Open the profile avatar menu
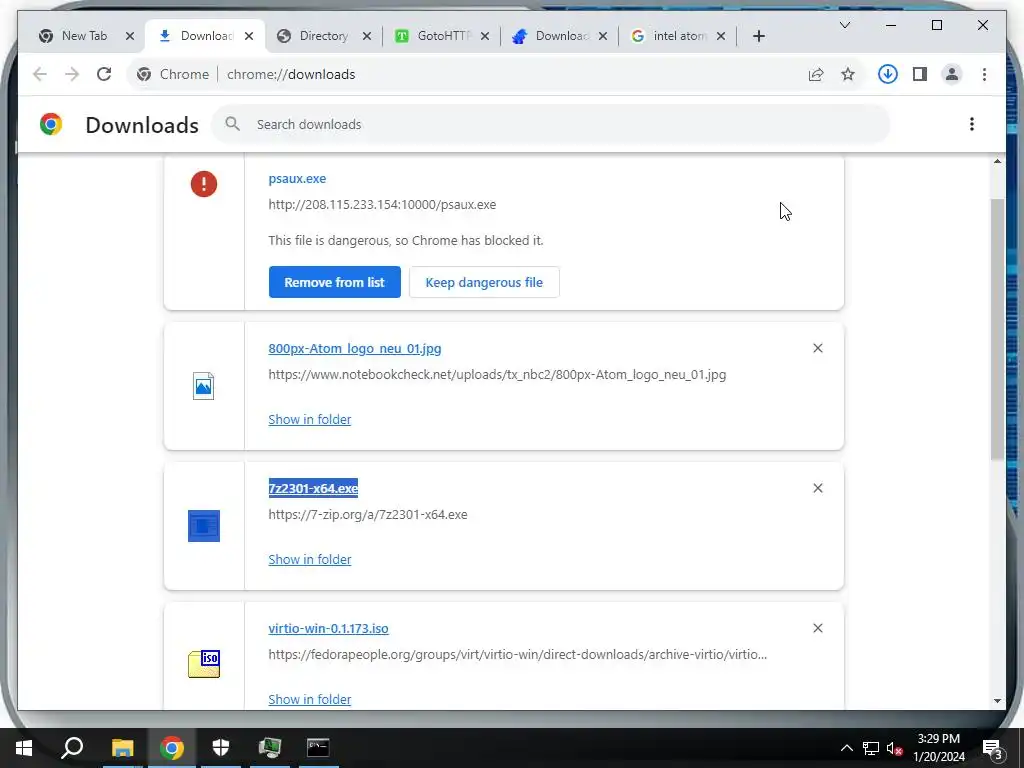The width and height of the screenshot is (1024, 768). pos(952,74)
